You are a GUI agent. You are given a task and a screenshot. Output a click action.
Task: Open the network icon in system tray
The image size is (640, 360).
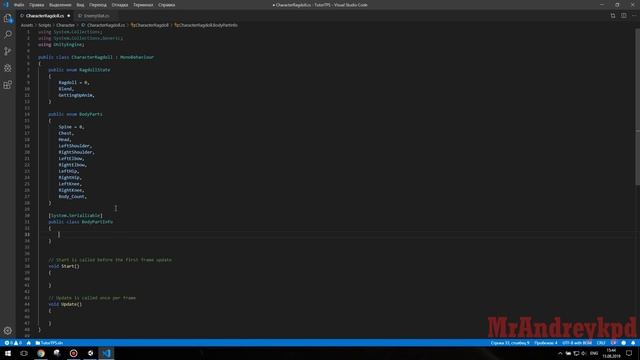click(576, 353)
